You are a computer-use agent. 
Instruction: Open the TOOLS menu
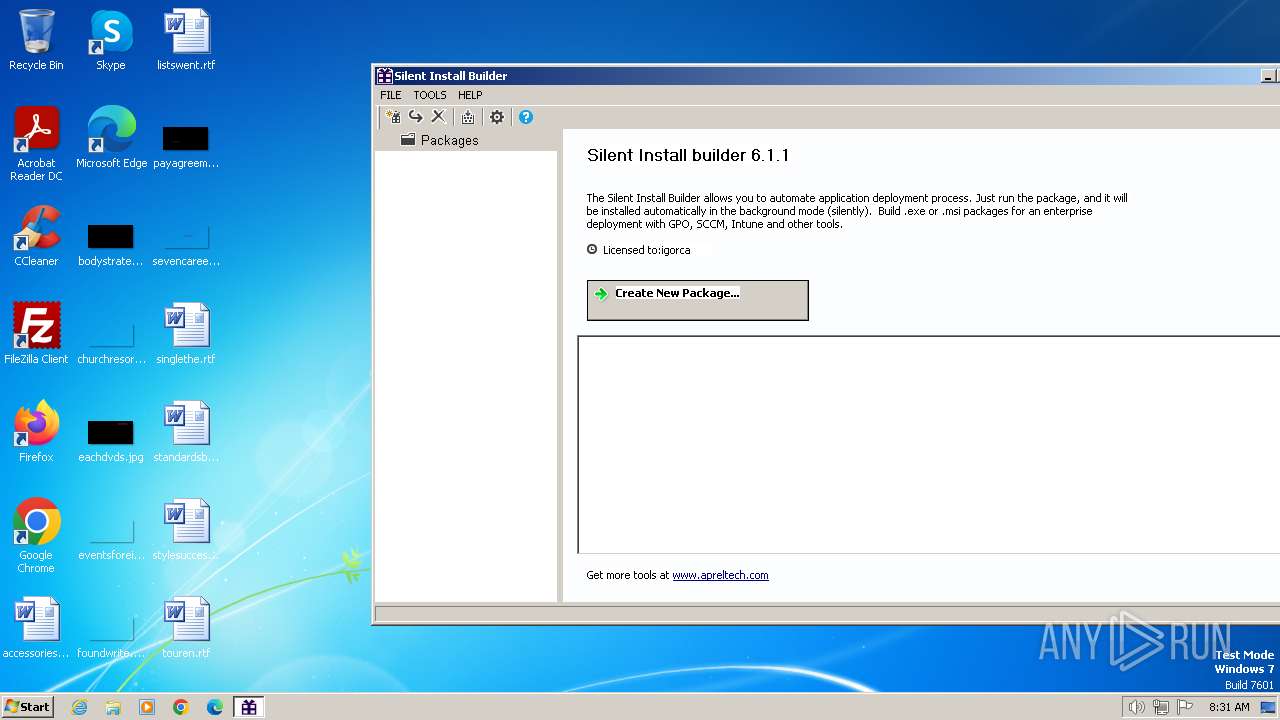coord(430,95)
